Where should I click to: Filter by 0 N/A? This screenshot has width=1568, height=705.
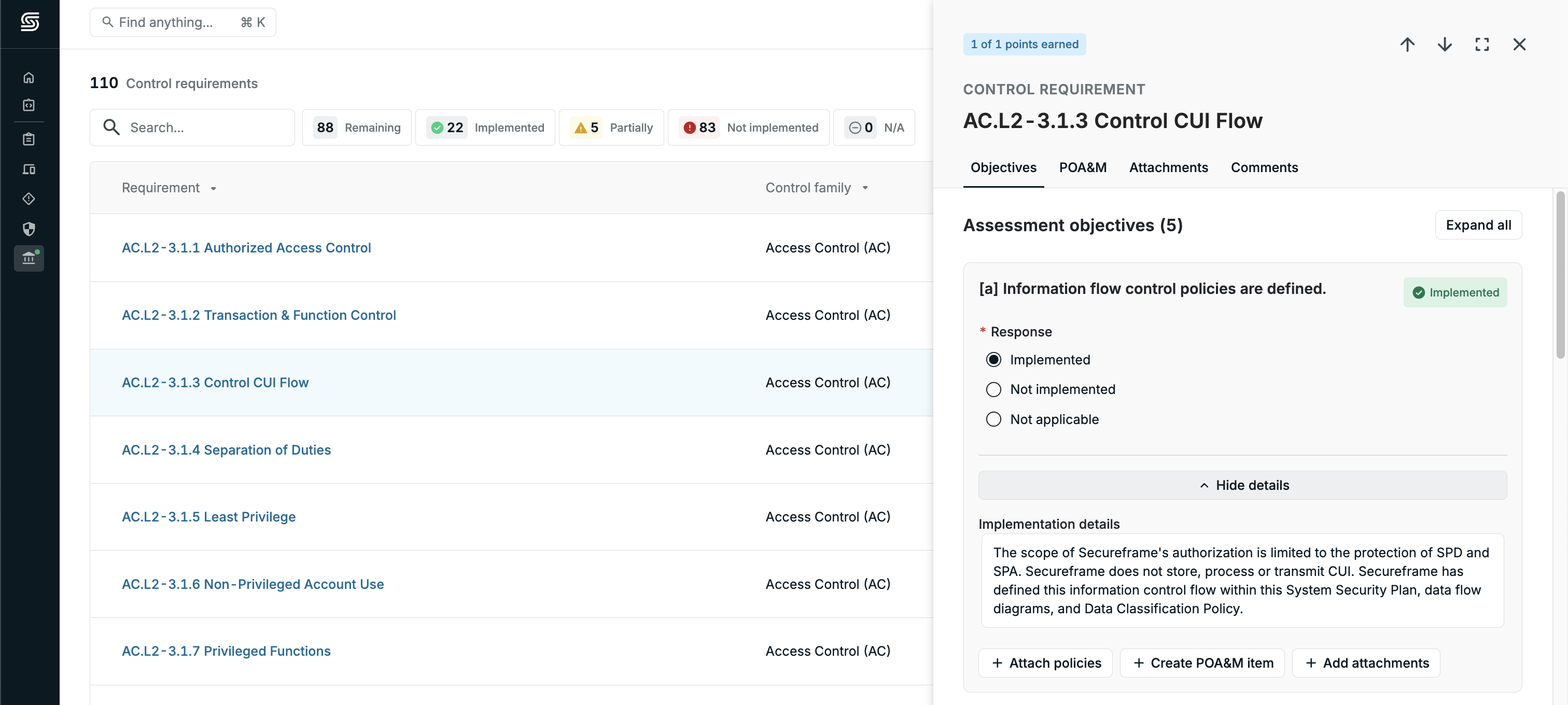pyautogui.click(x=874, y=128)
